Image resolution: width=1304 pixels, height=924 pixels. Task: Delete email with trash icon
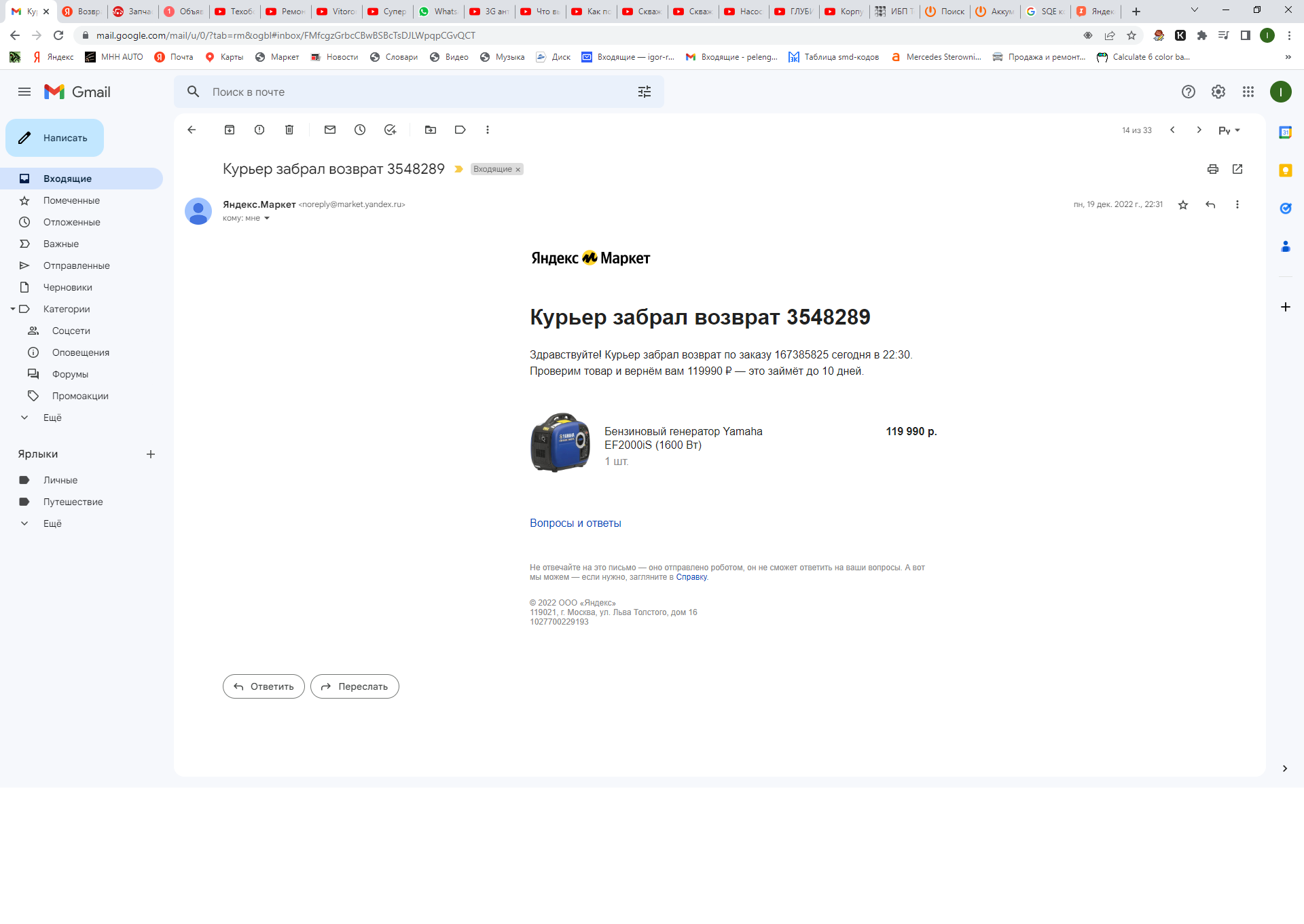(289, 130)
